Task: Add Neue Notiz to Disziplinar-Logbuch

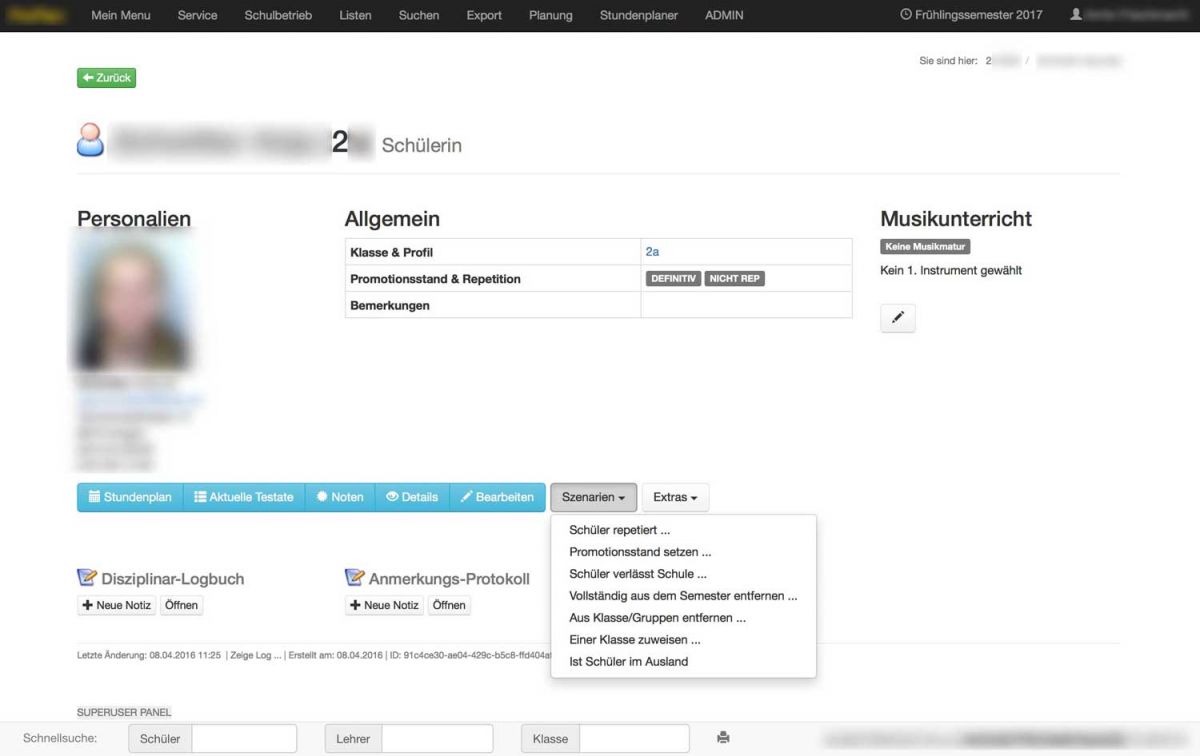Action: tap(117, 605)
